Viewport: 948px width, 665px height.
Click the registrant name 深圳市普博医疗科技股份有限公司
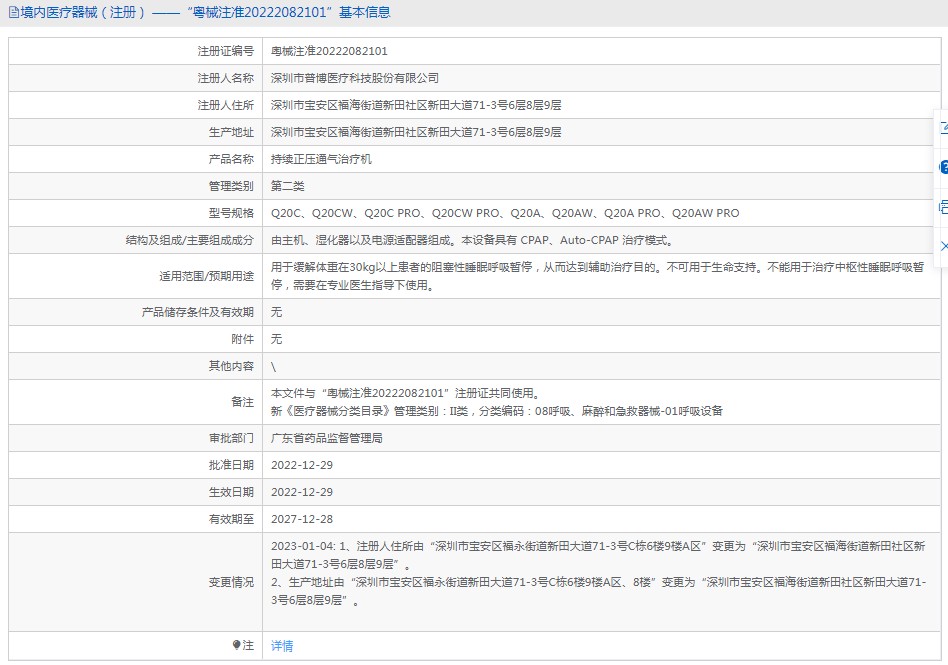pos(355,78)
